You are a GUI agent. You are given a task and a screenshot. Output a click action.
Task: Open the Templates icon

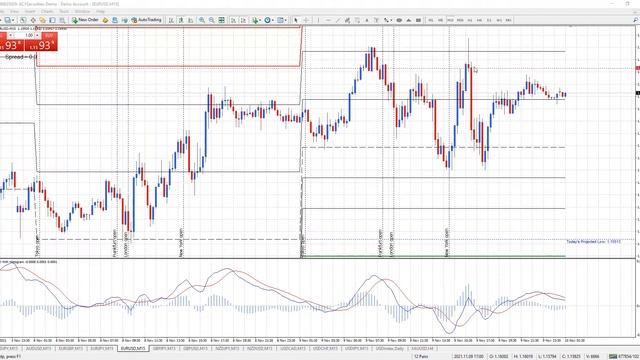(280, 20)
